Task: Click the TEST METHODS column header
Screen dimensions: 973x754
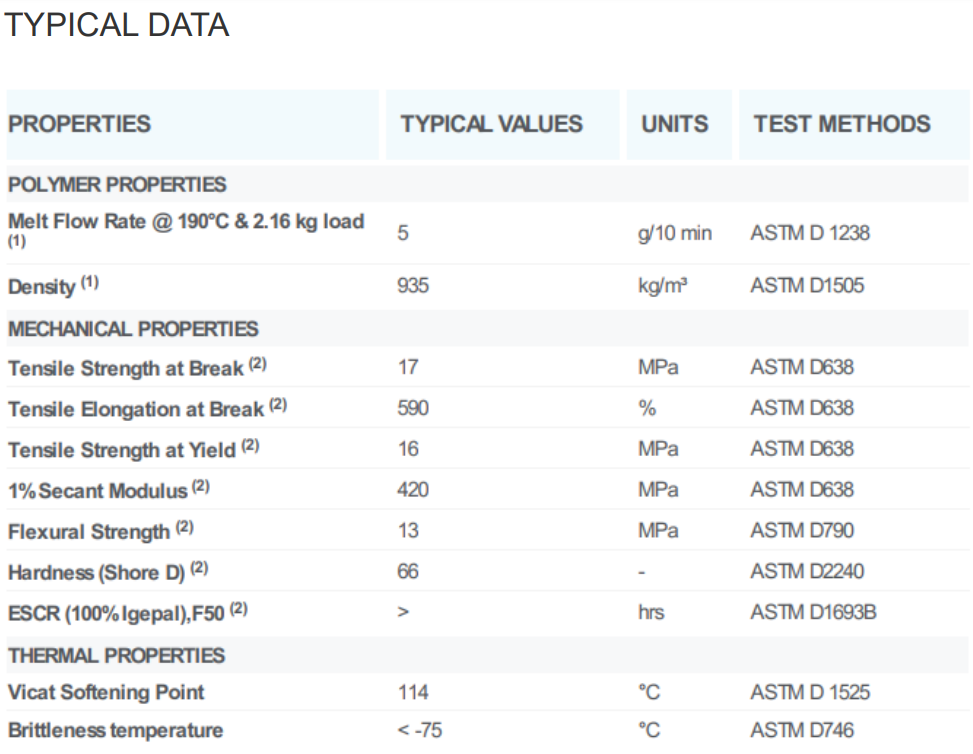Action: [841, 125]
